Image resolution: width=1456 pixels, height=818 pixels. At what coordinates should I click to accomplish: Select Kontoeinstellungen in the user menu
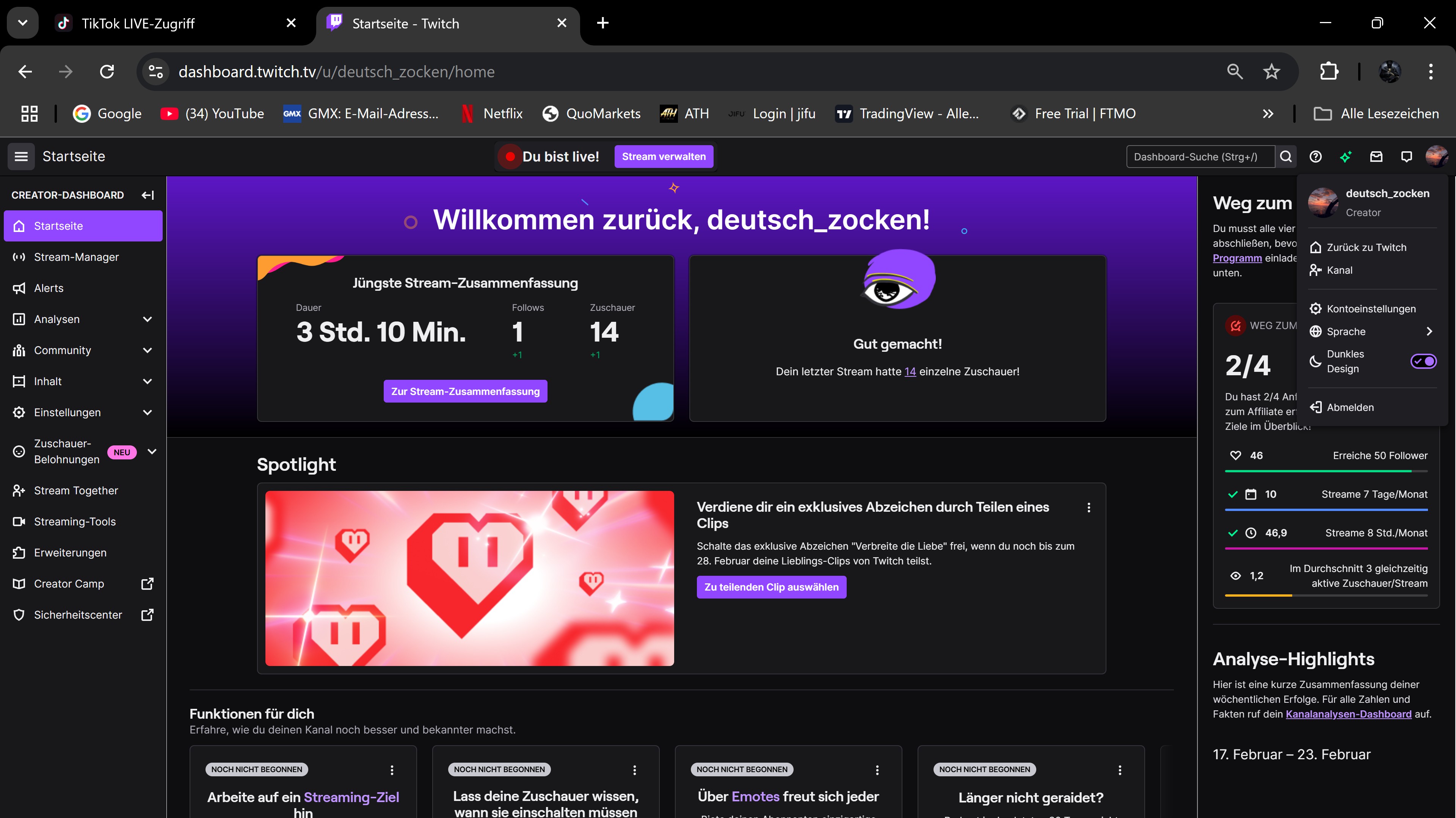[x=1371, y=309]
